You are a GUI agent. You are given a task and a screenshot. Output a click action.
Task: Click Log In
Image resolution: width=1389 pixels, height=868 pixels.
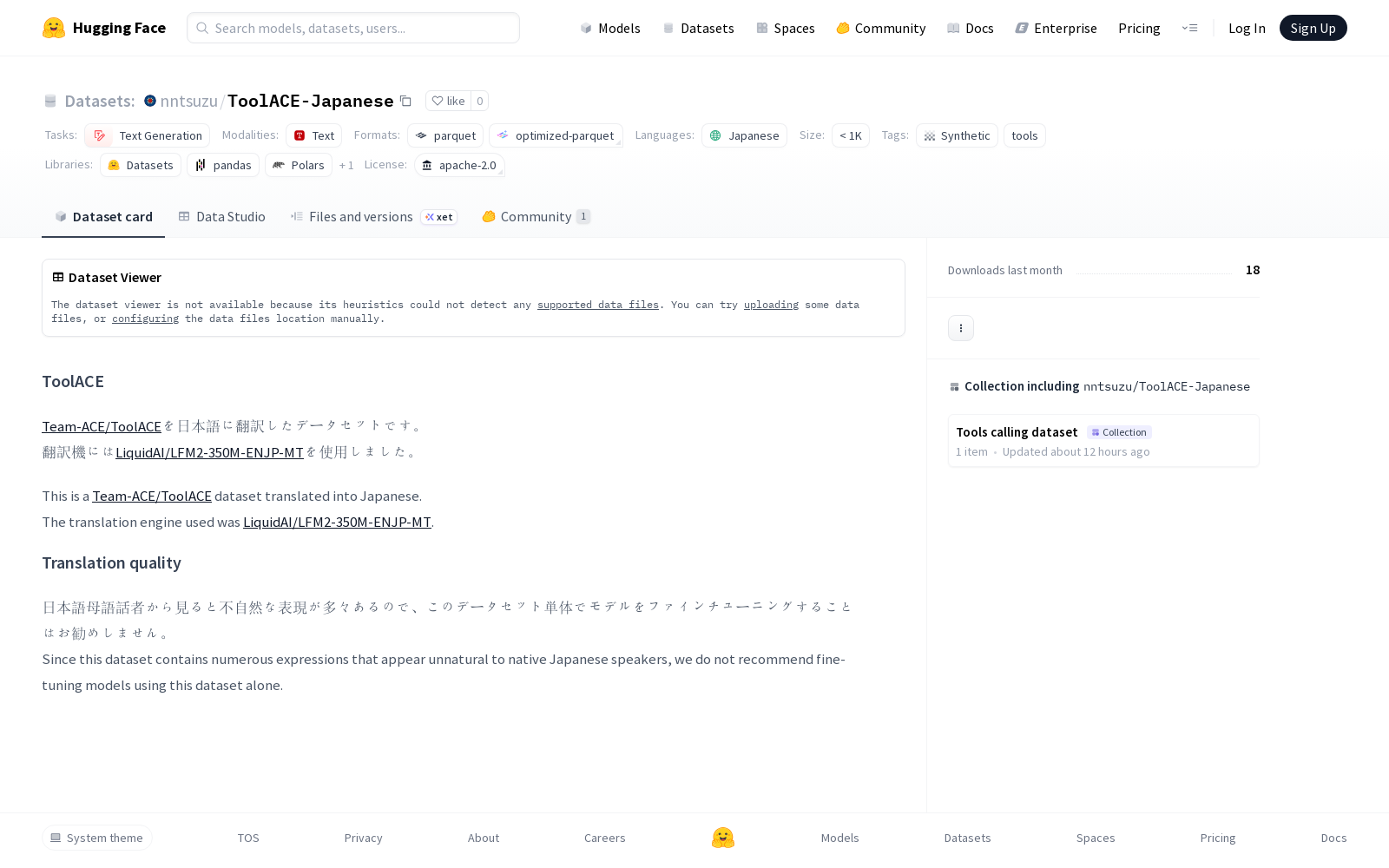click(1247, 28)
